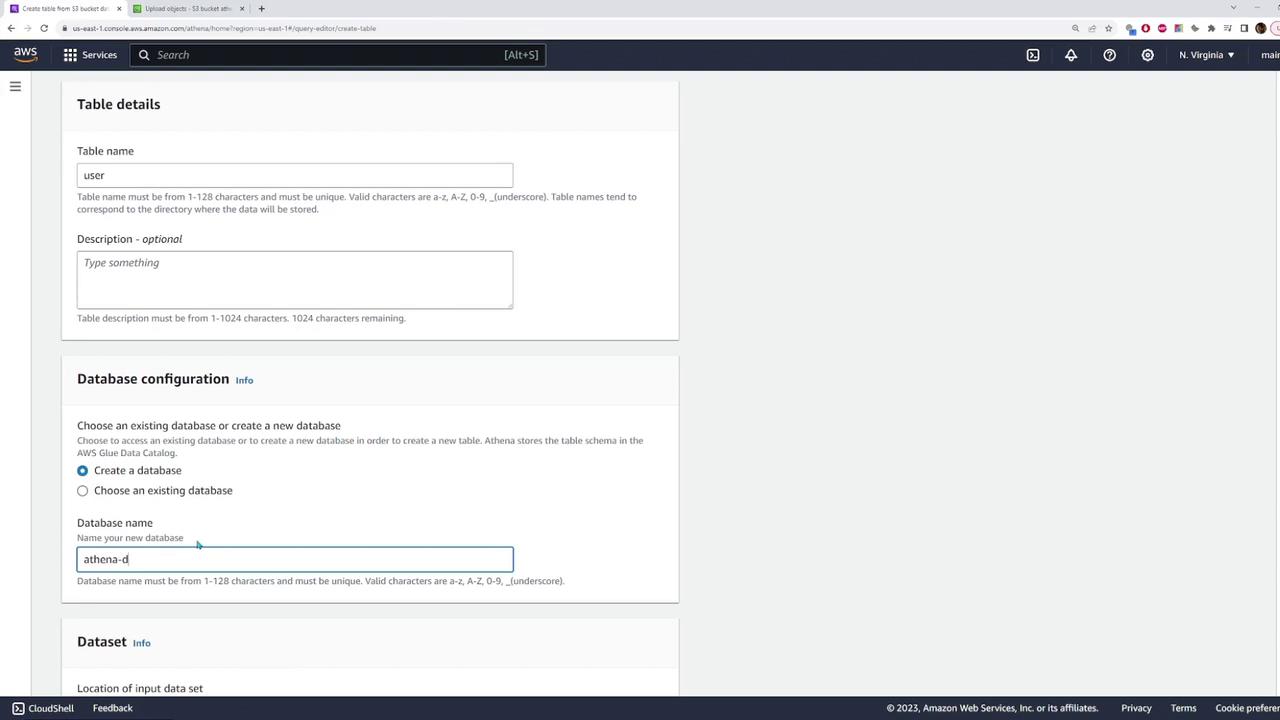Open the help question mark icon
1280x720 pixels.
(x=1109, y=55)
